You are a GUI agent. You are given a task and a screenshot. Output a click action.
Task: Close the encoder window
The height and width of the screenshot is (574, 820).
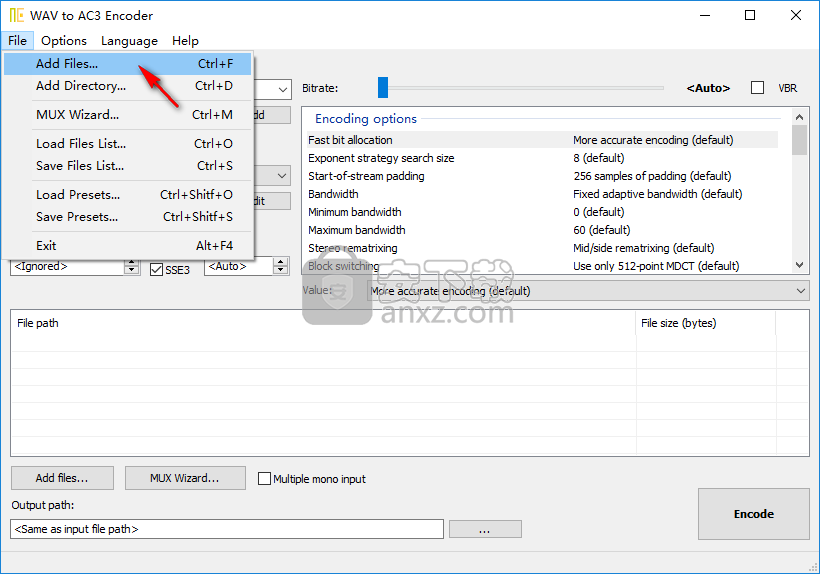pos(795,15)
